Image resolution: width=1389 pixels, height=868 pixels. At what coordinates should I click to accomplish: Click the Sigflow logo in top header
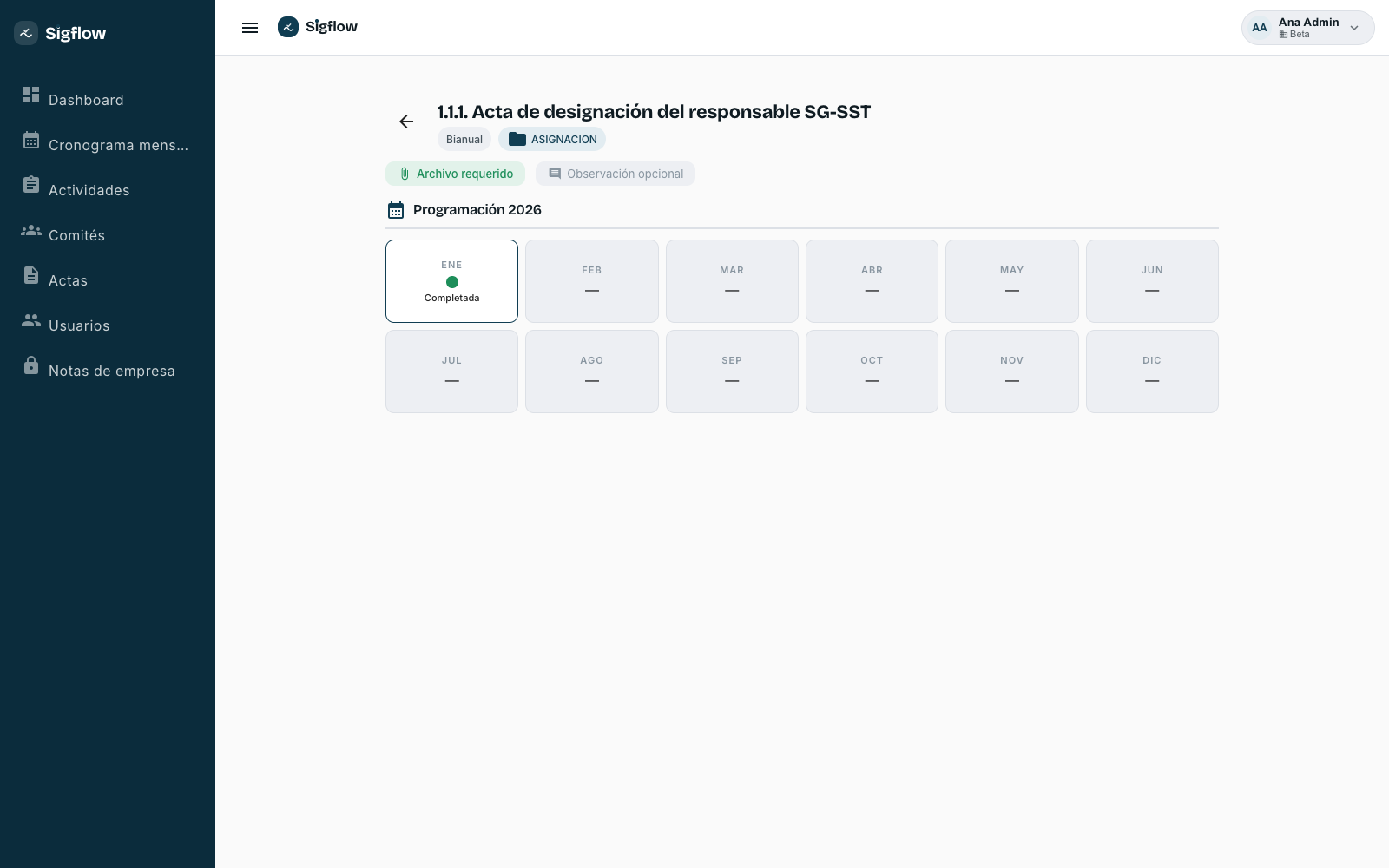[x=318, y=27]
